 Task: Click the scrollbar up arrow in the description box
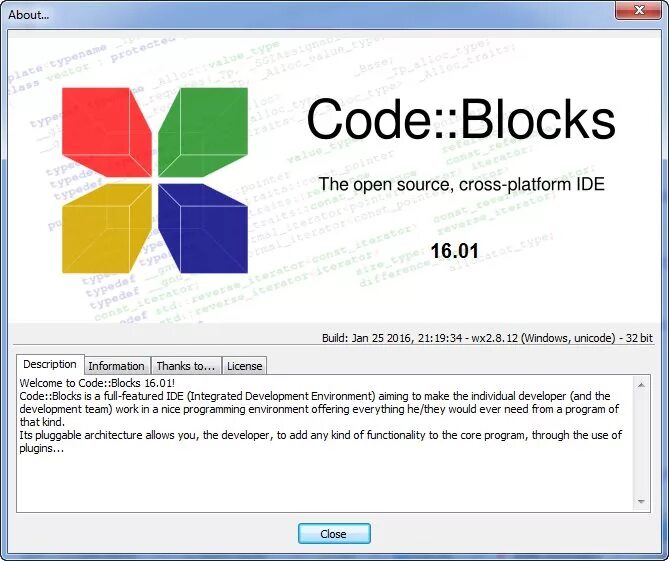641,385
